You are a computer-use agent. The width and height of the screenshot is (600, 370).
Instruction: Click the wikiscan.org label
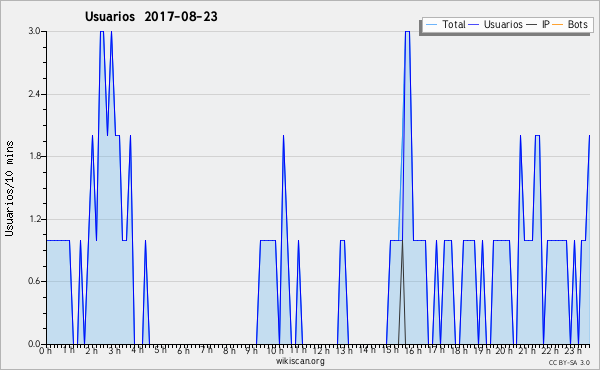point(300,361)
